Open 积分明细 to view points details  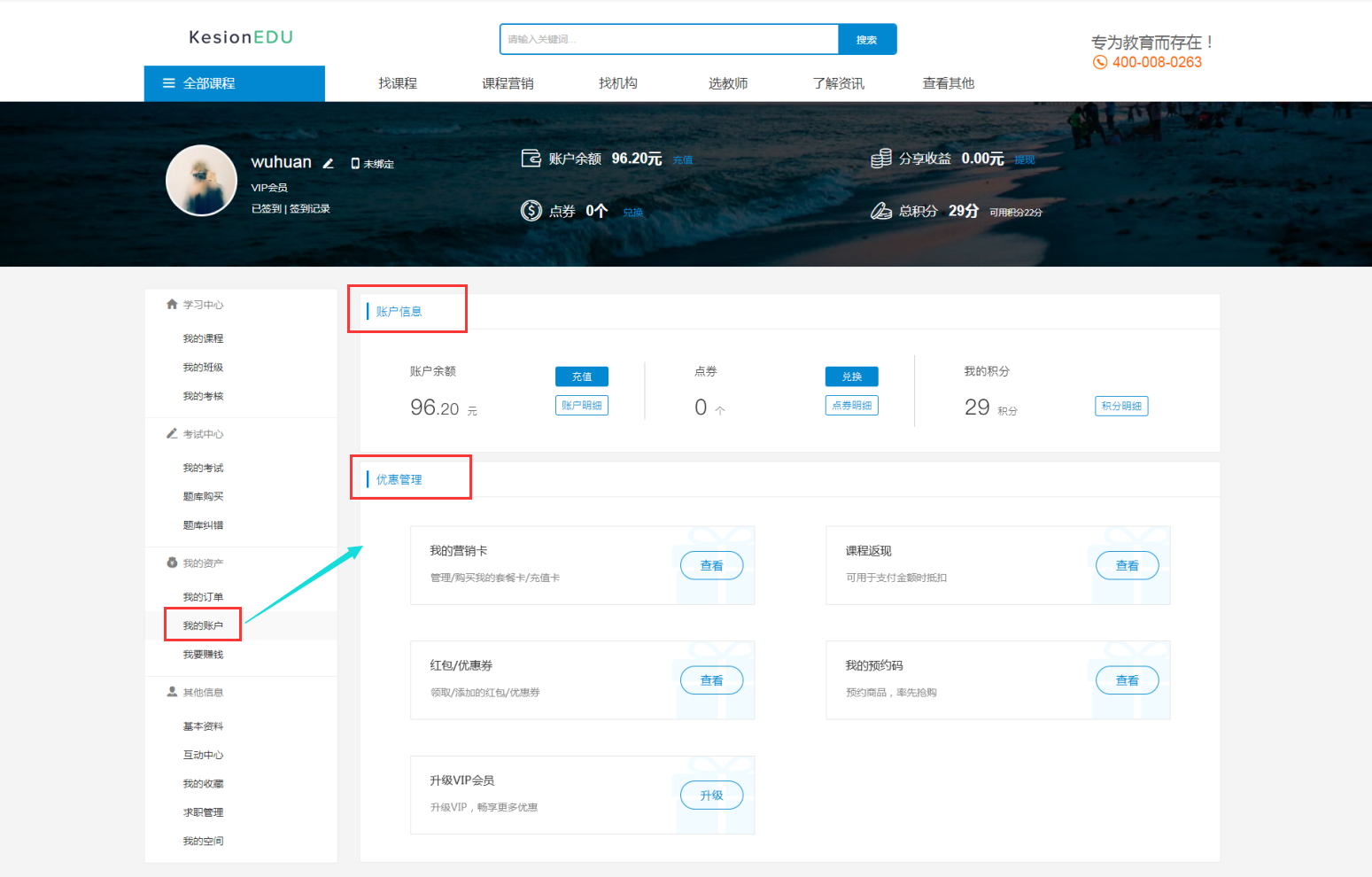[1120, 406]
